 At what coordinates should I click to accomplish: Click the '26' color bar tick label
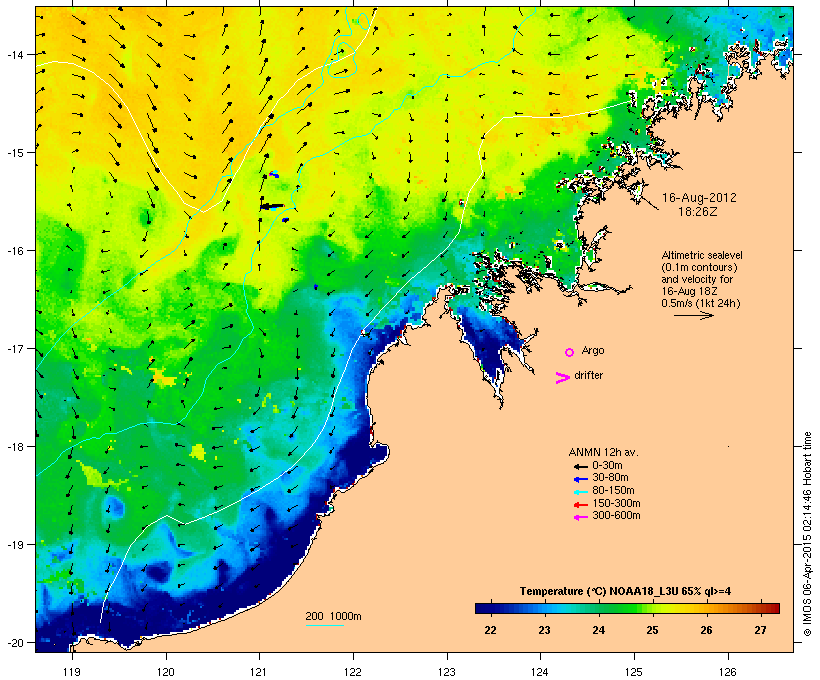[706, 630]
